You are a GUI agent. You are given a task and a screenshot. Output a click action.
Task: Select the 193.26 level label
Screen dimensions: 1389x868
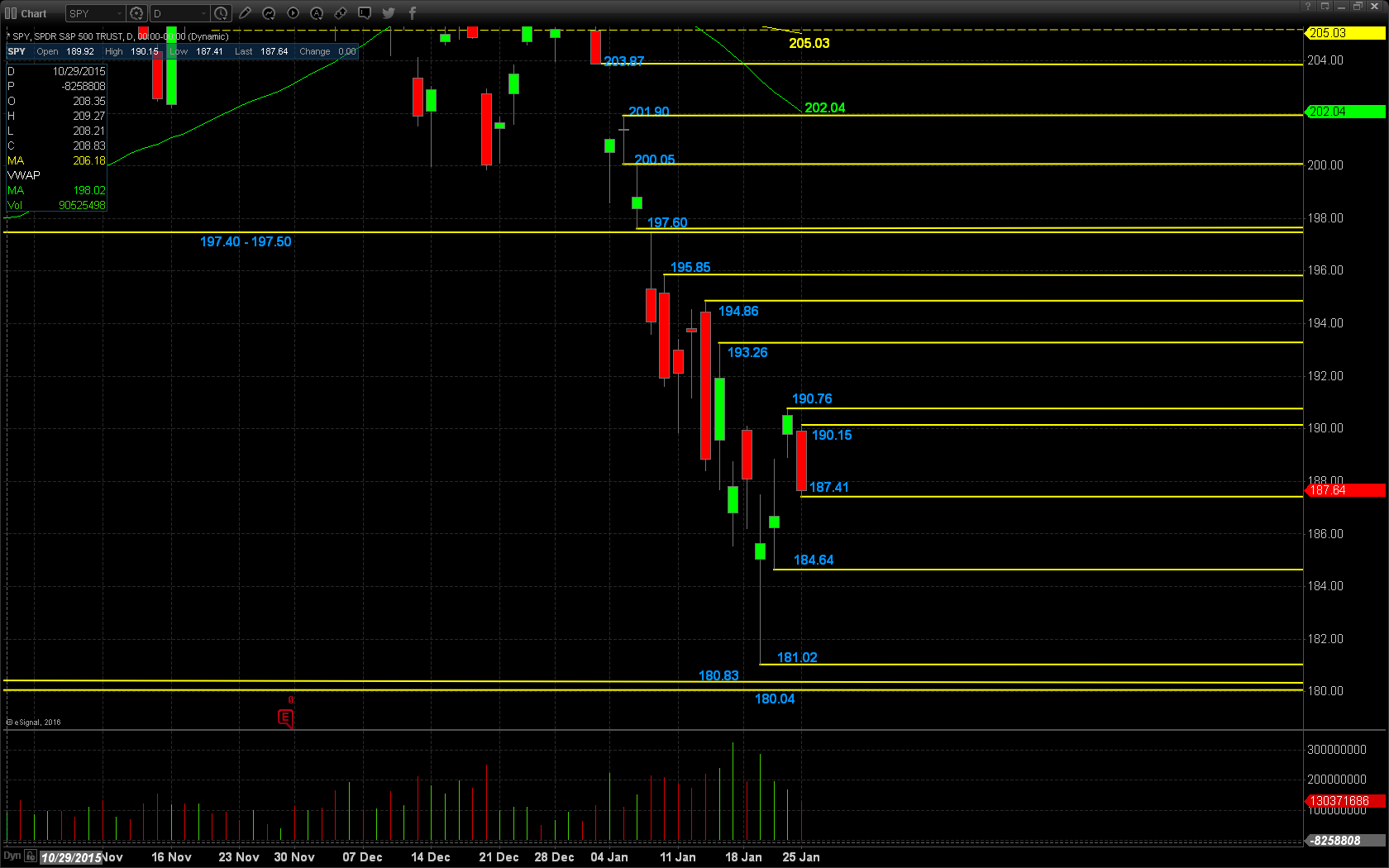pos(747,352)
